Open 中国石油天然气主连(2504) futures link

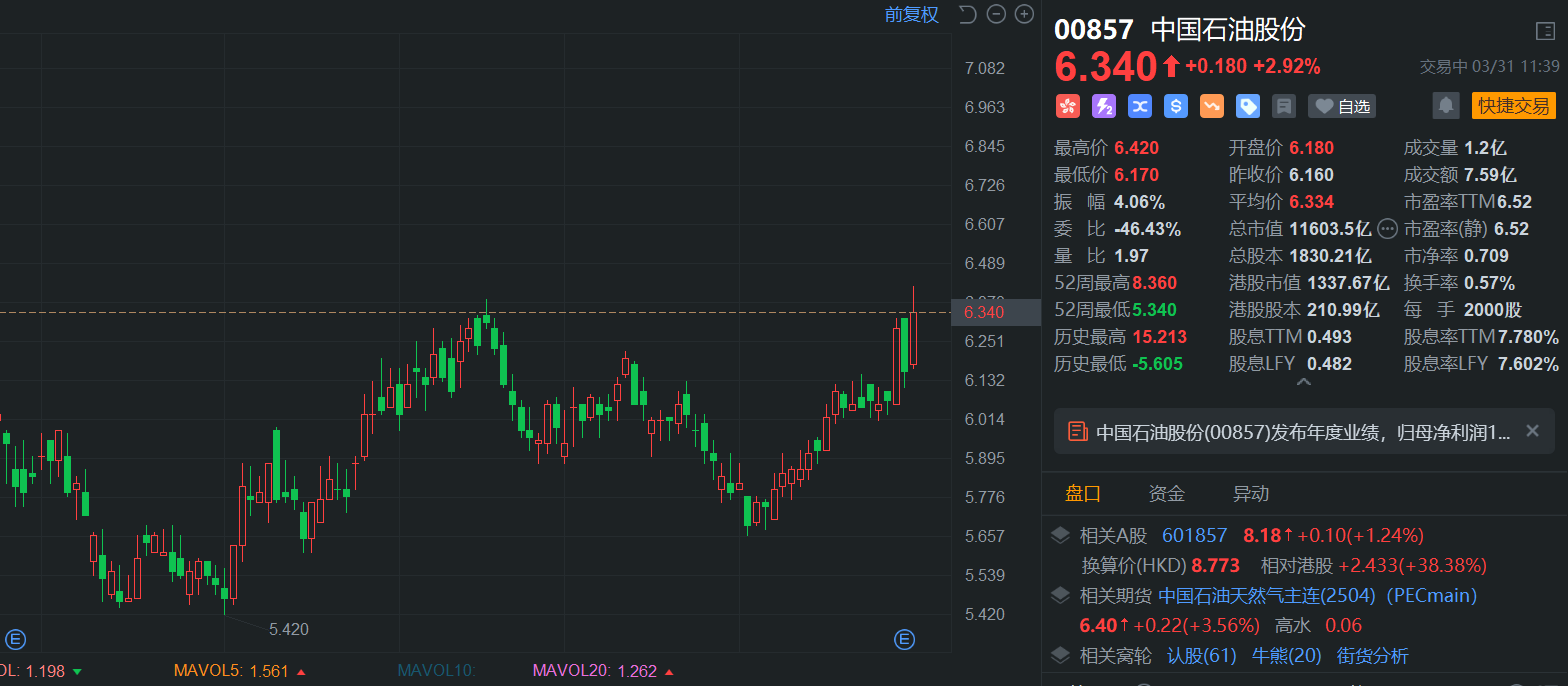[x=1267, y=596]
